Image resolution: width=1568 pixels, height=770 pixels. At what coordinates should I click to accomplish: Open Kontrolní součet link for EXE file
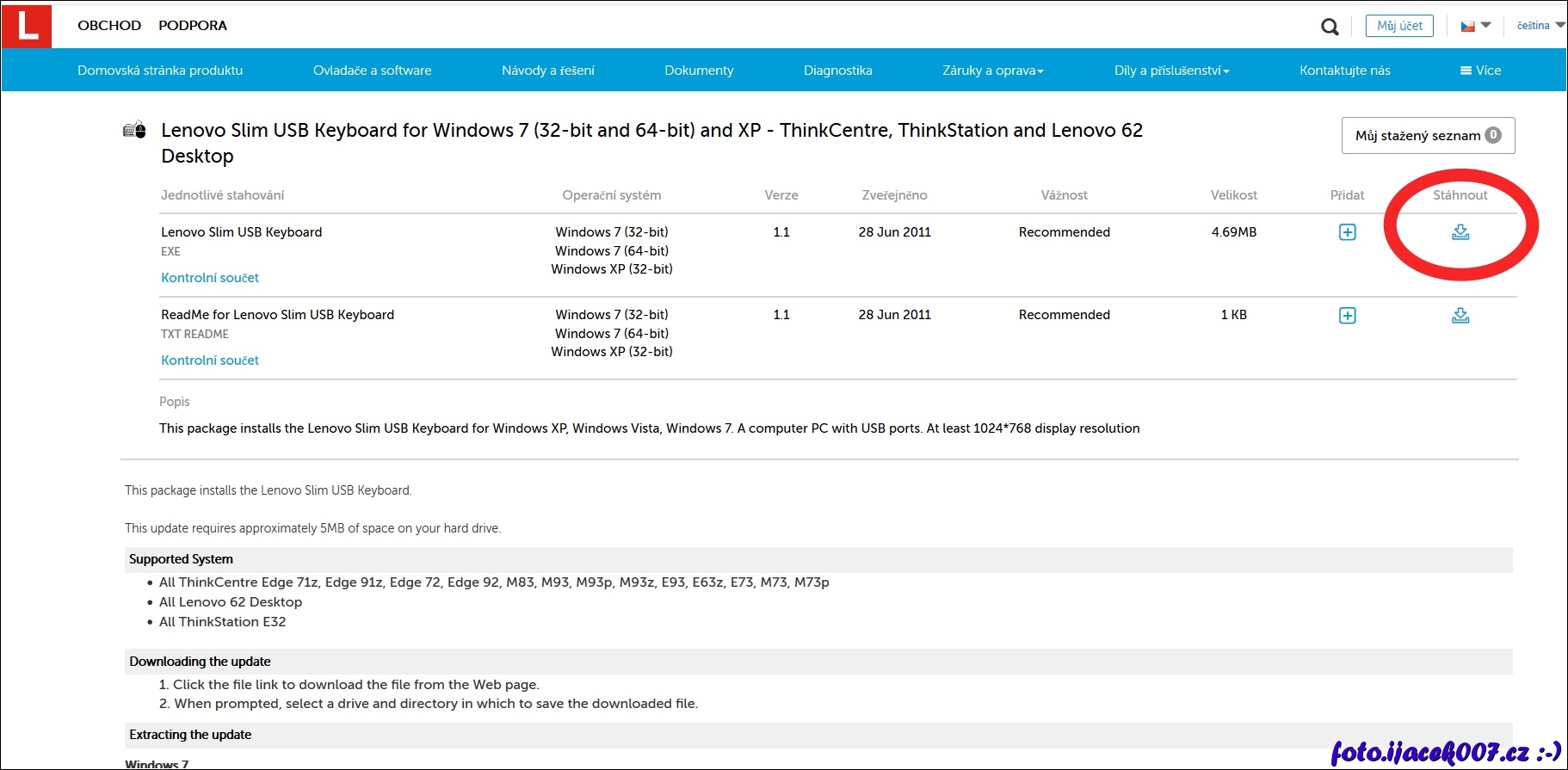[x=210, y=278]
